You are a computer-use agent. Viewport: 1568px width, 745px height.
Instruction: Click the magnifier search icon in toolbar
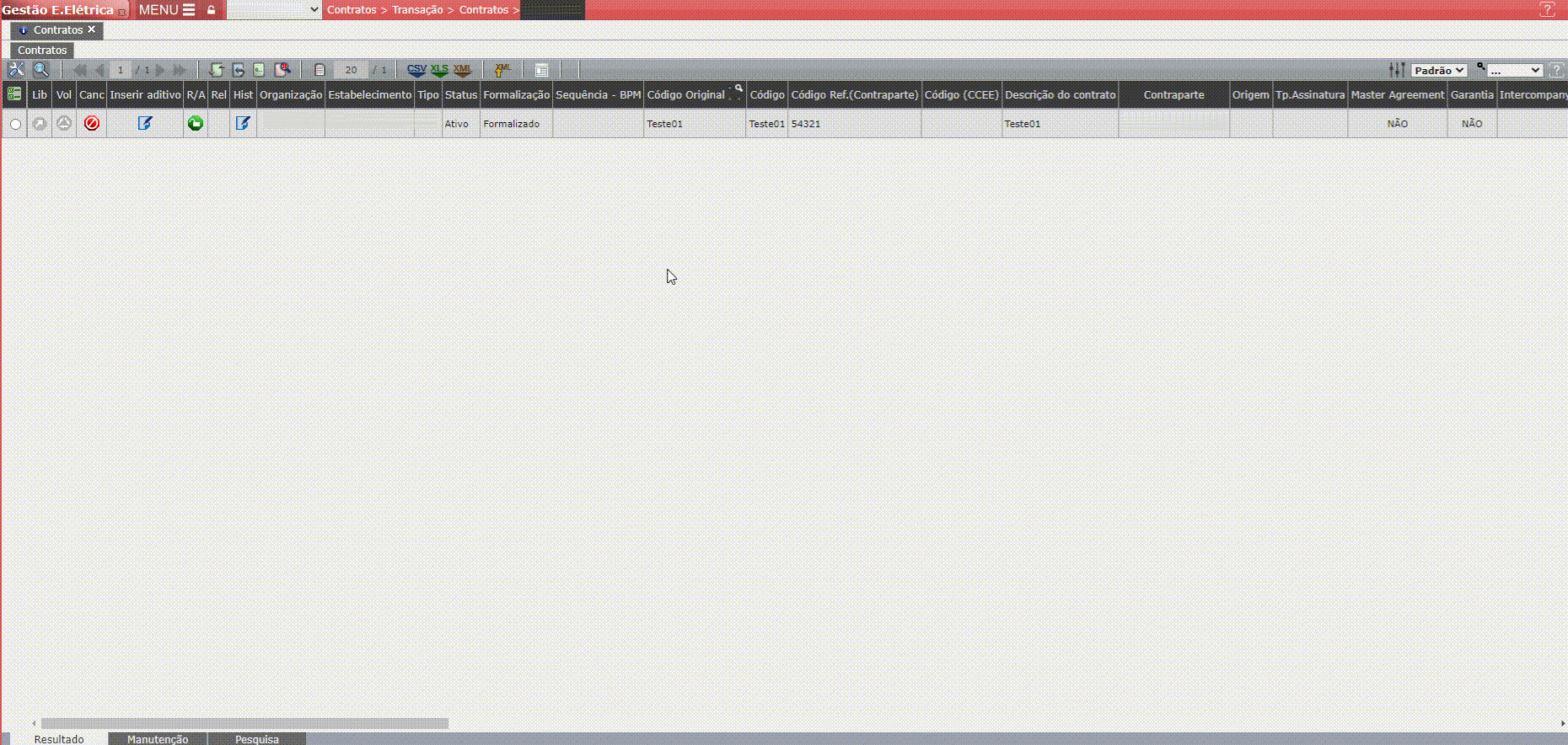[40, 70]
